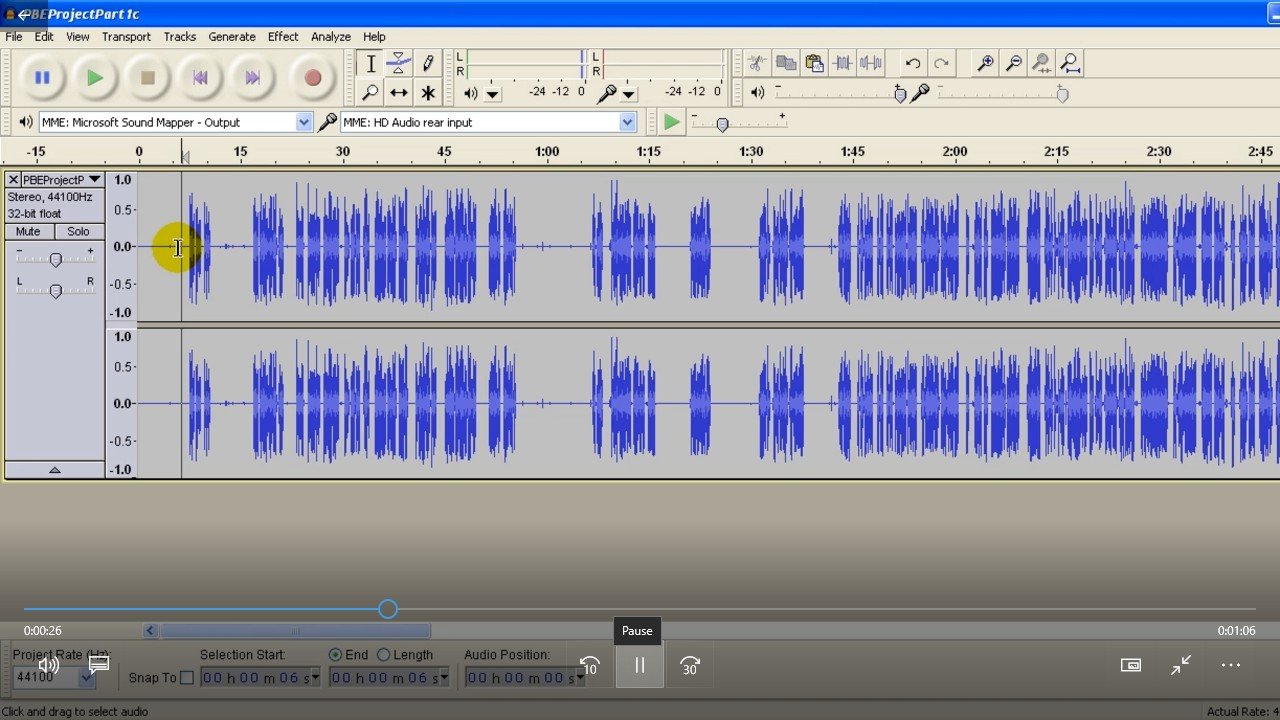
Task: Choose the Multi-tool asterisk icon
Action: tap(428, 93)
